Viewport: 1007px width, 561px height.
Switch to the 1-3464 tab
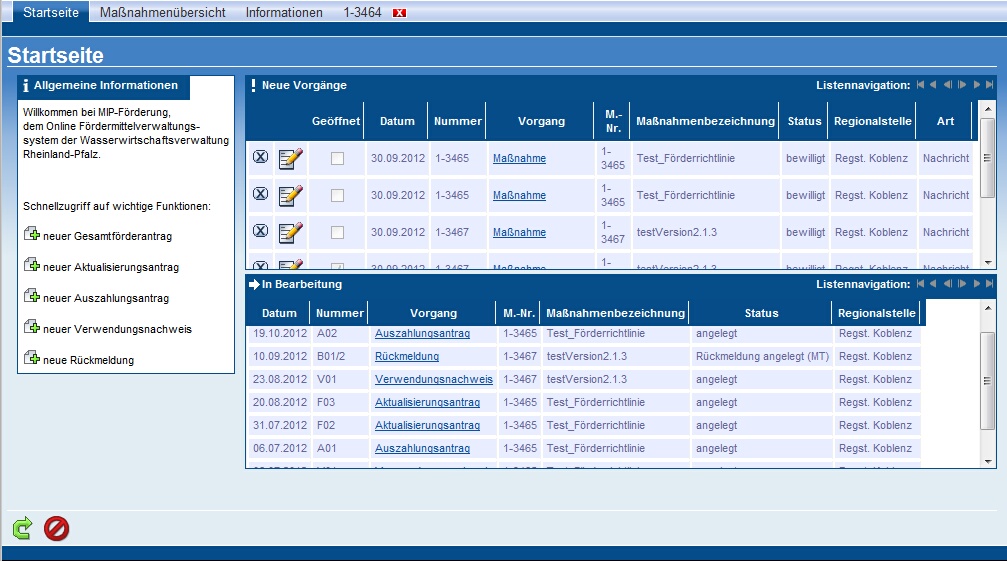point(362,12)
